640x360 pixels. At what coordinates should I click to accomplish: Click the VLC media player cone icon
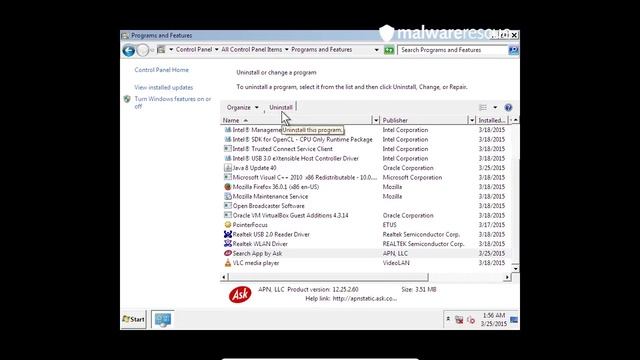click(228, 263)
